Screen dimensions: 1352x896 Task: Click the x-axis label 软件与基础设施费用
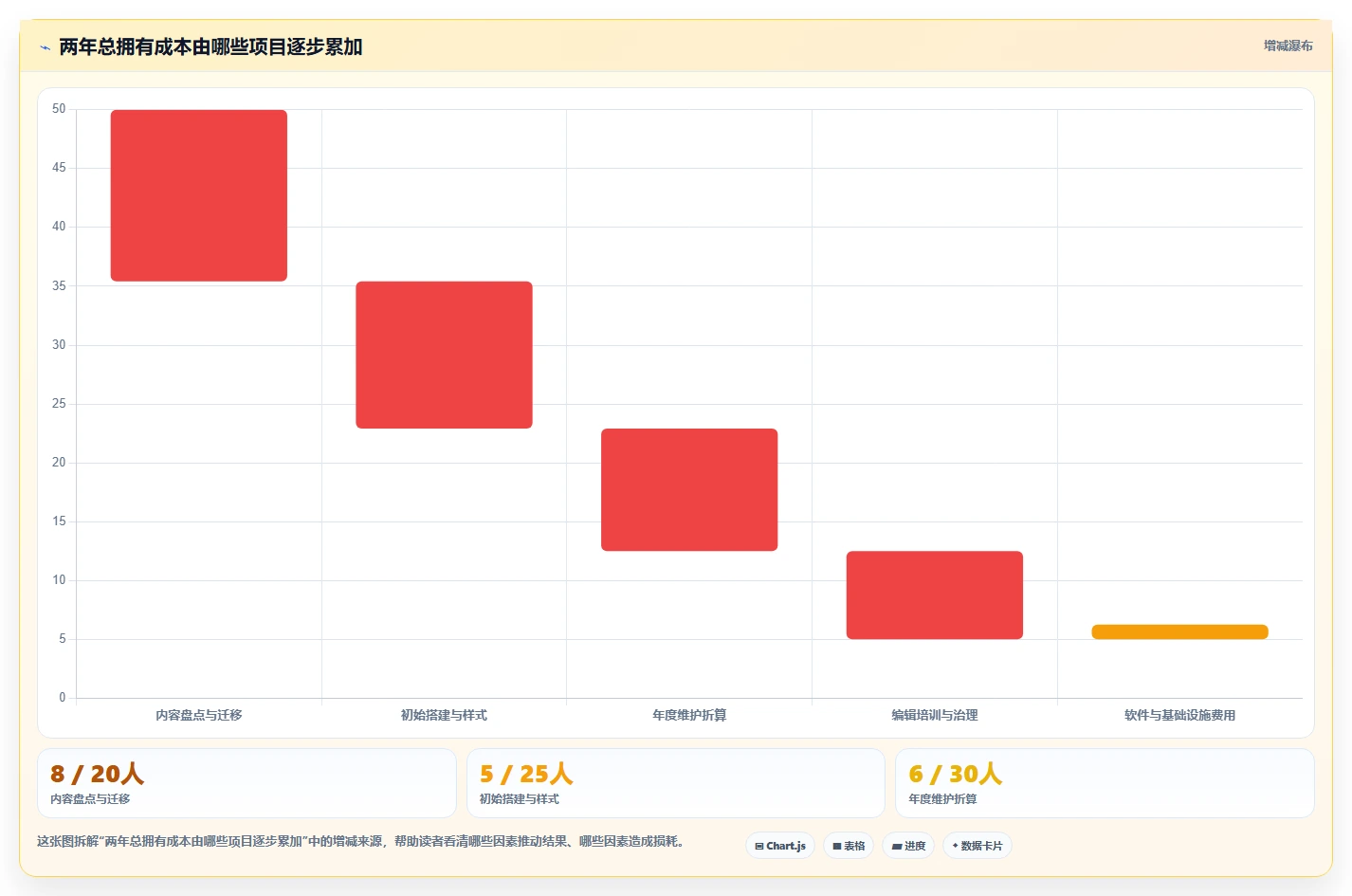[x=1179, y=715]
